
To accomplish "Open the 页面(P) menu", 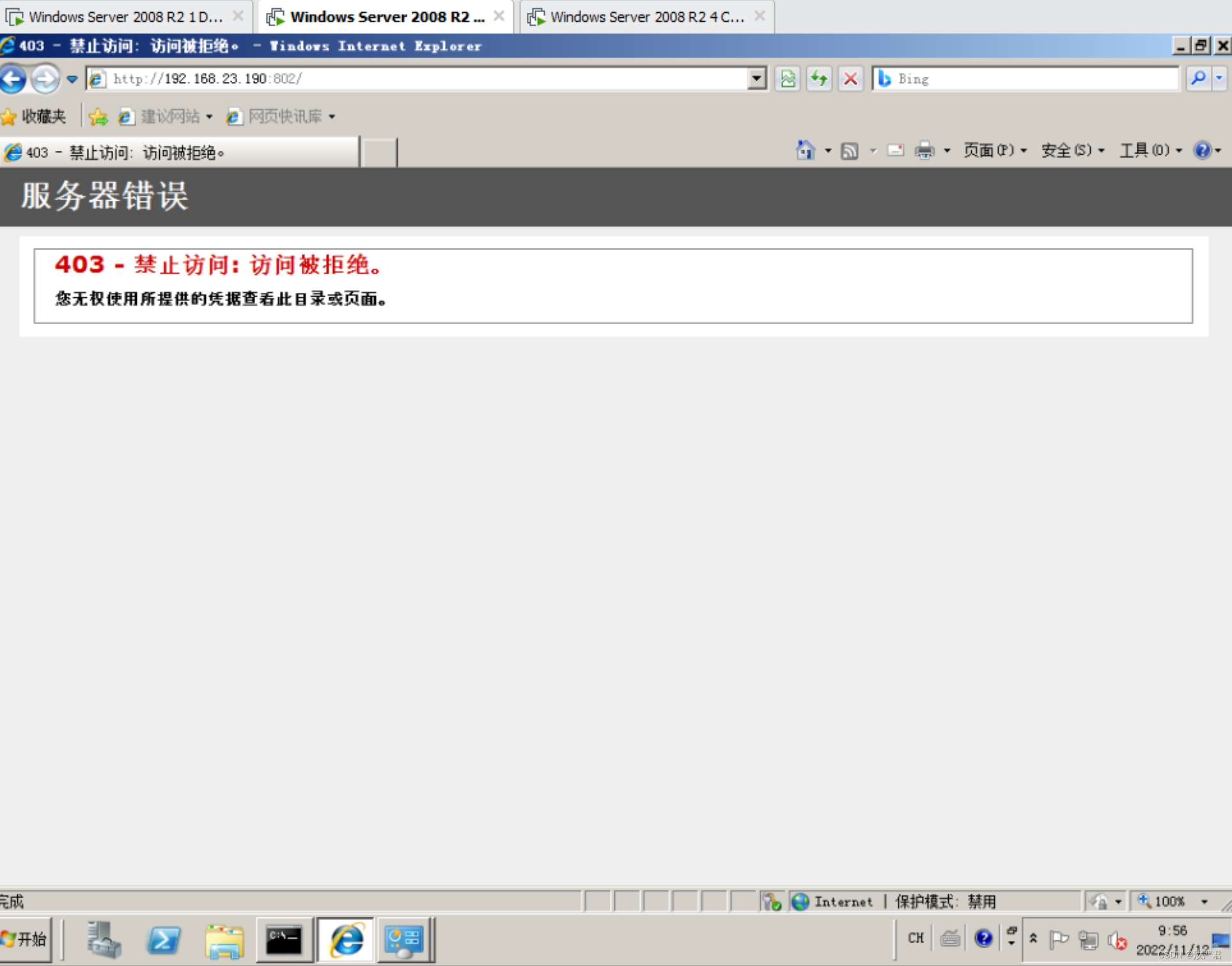I will [994, 150].
